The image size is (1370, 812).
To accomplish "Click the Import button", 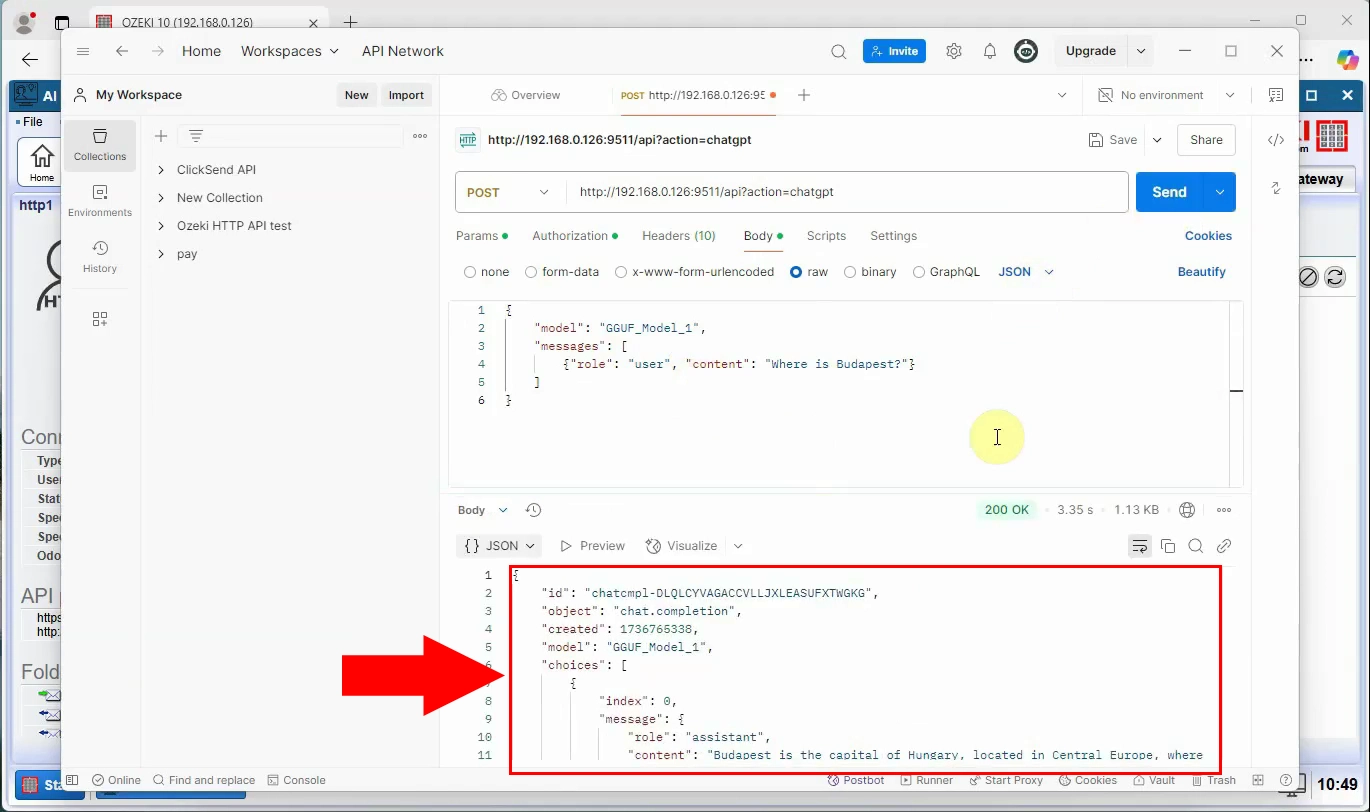I will tap(406, 95).
